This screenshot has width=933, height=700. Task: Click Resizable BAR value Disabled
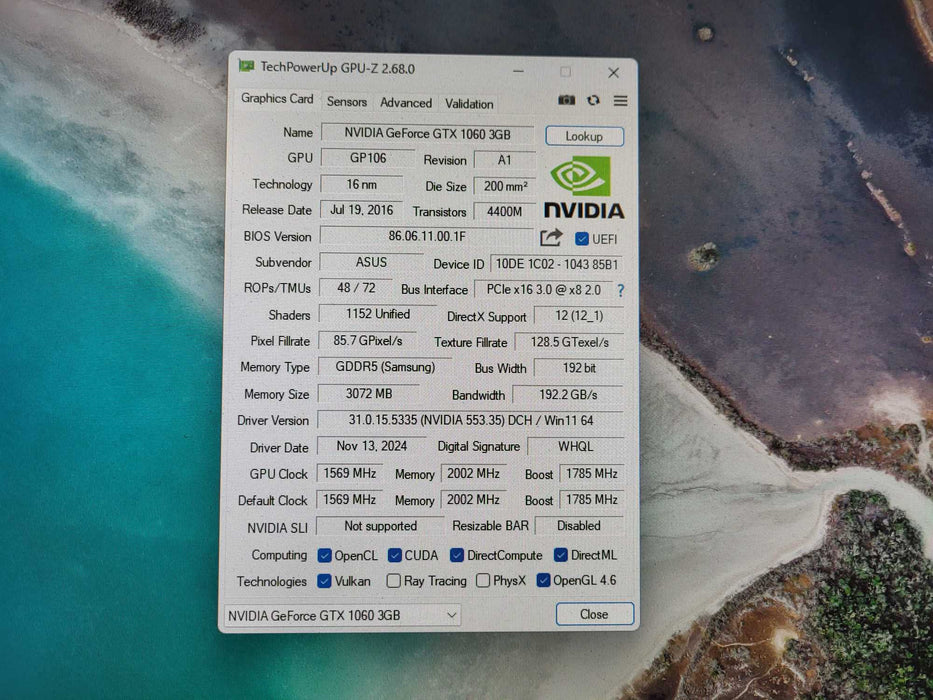579,526
